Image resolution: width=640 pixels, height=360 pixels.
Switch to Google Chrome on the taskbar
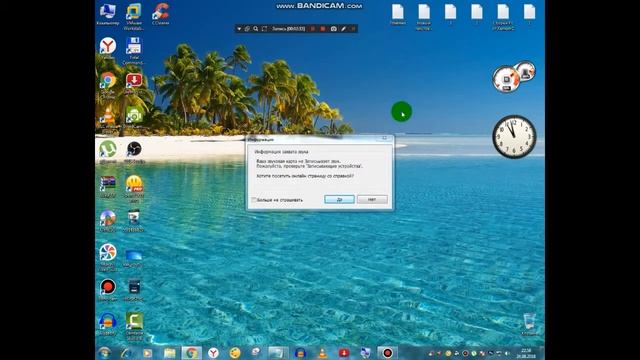[191, 353]
